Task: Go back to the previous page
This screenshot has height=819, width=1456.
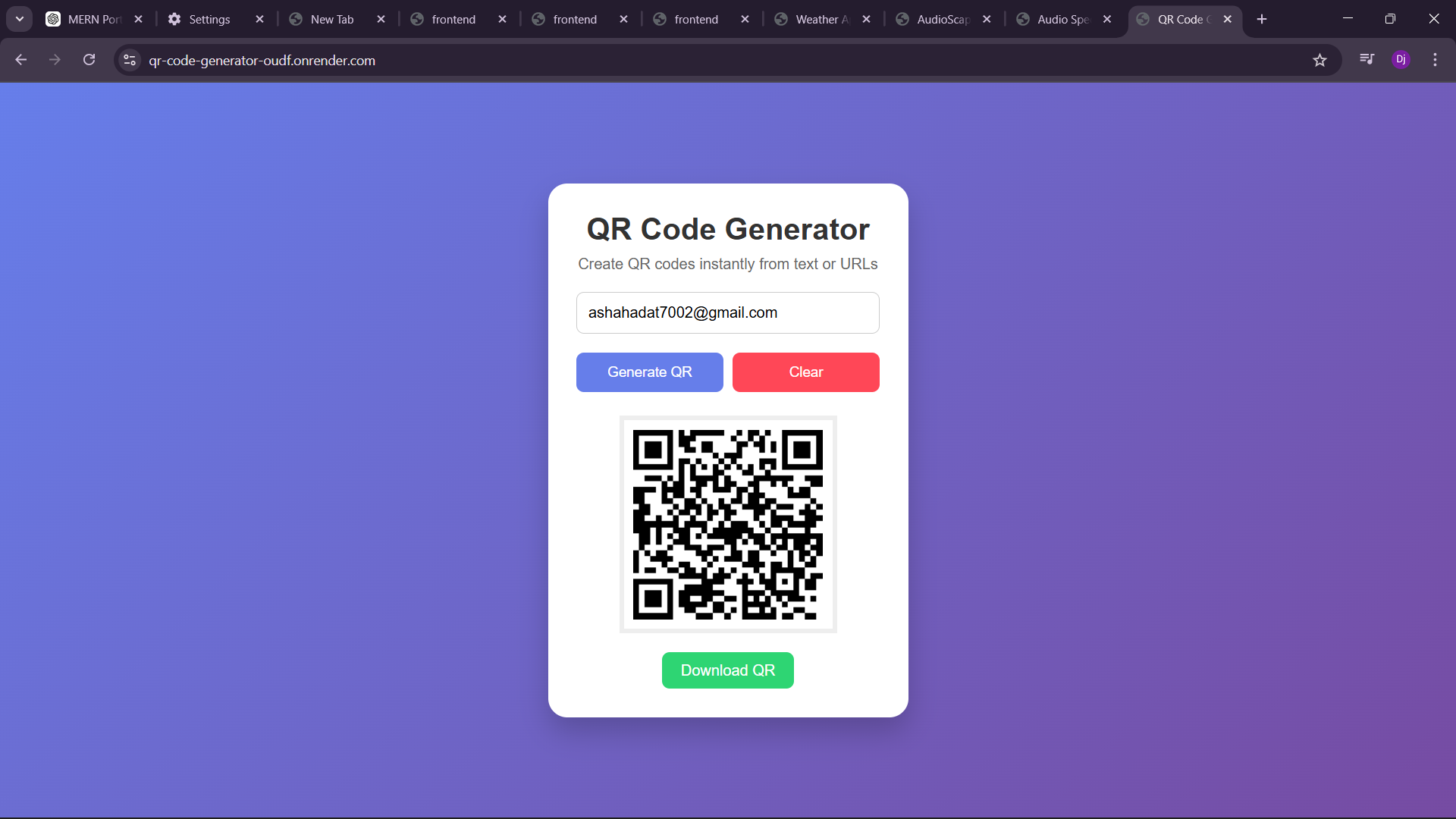Action: tap(20, 60)
